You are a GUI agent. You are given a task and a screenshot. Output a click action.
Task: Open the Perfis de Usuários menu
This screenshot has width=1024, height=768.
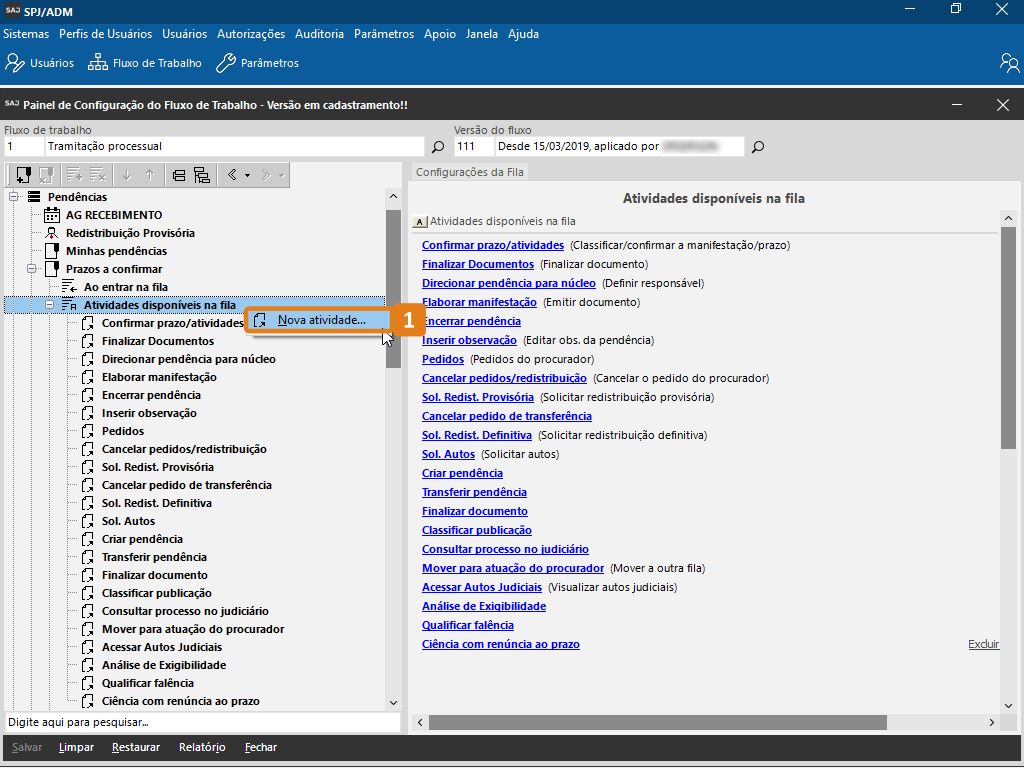[105, 34]
